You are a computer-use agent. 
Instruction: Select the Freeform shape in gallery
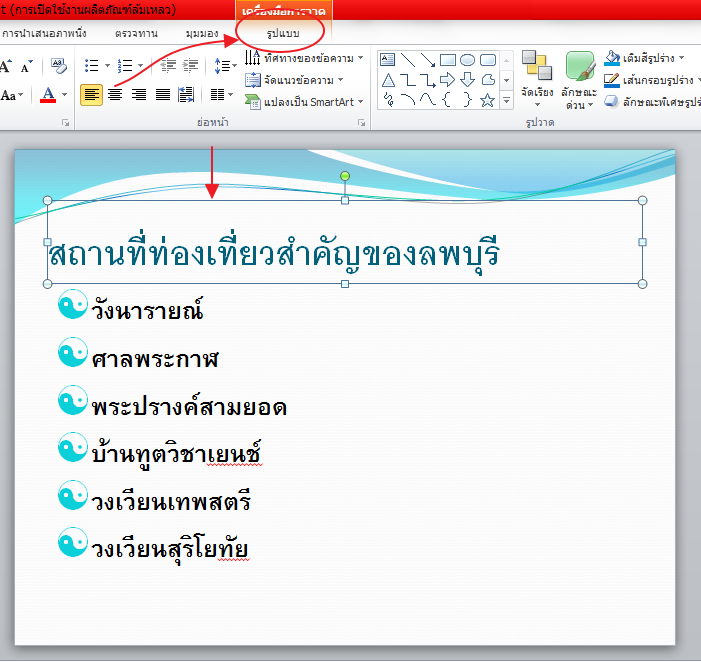(488, 80)
